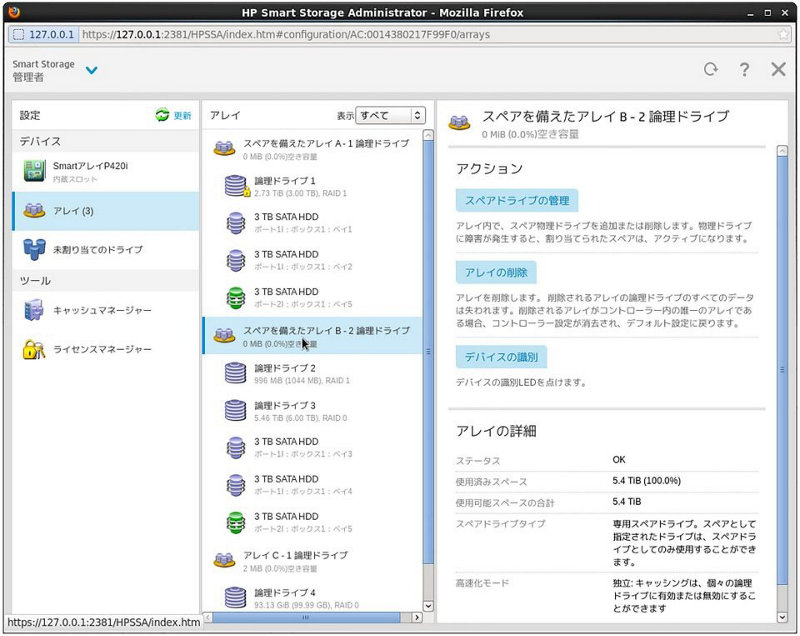Open ライセンスマネージャー tool
The height and width of the screenshot is (636, 800).
click(102, 349)
